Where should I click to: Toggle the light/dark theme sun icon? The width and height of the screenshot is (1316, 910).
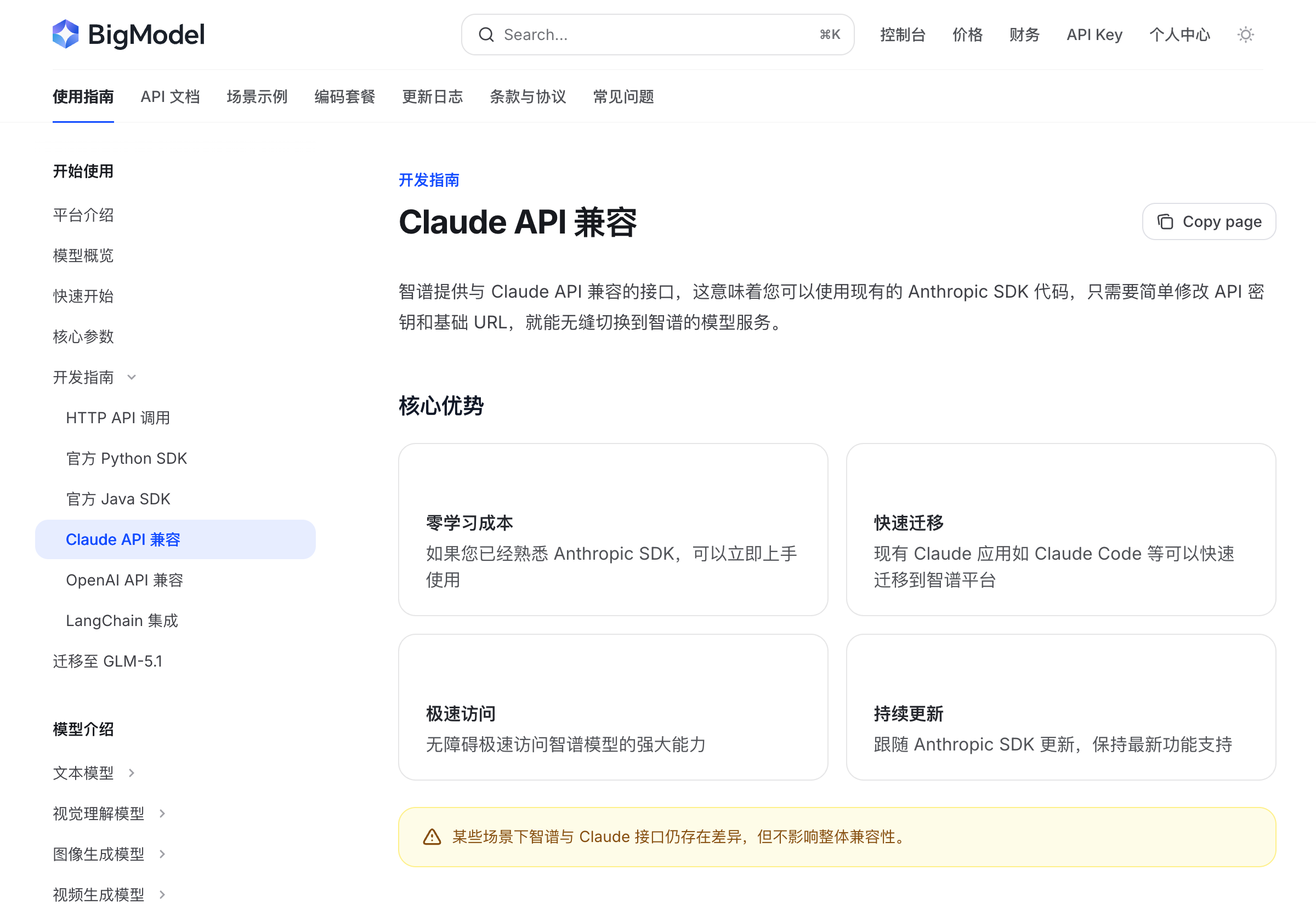point(1245,35)
